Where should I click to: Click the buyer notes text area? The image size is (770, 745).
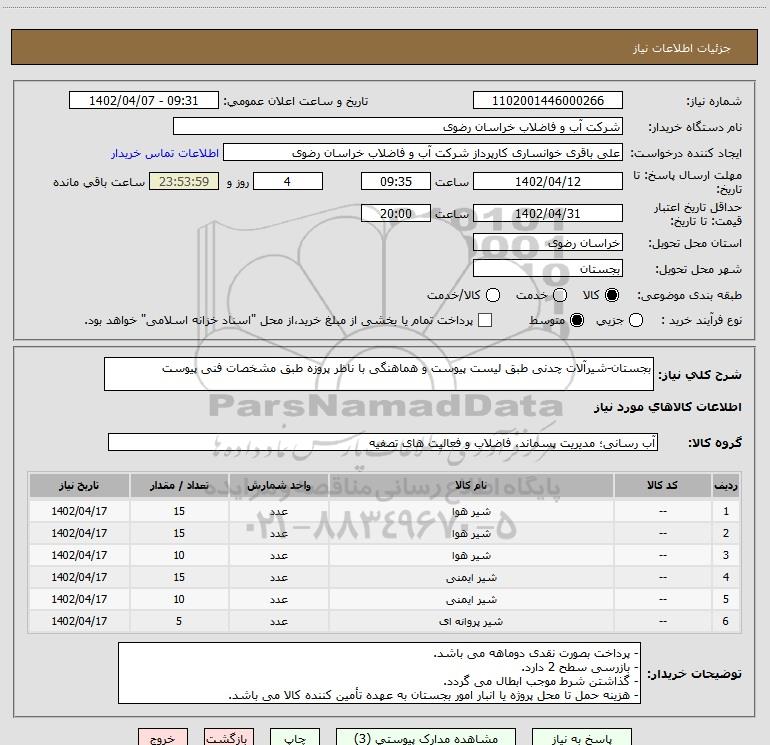[379, 673]
